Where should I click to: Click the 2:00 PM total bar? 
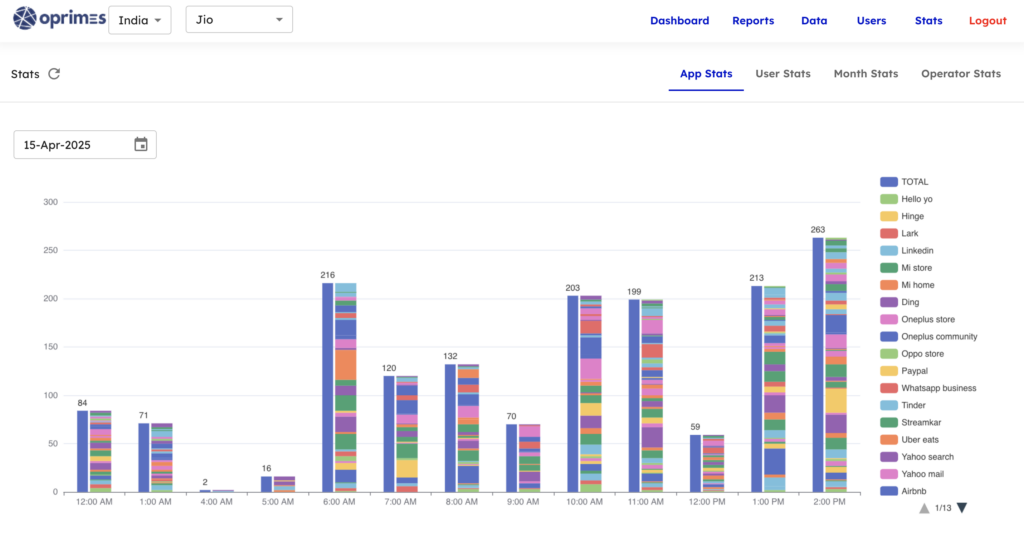pyautogui.click(x=818, y=365)
